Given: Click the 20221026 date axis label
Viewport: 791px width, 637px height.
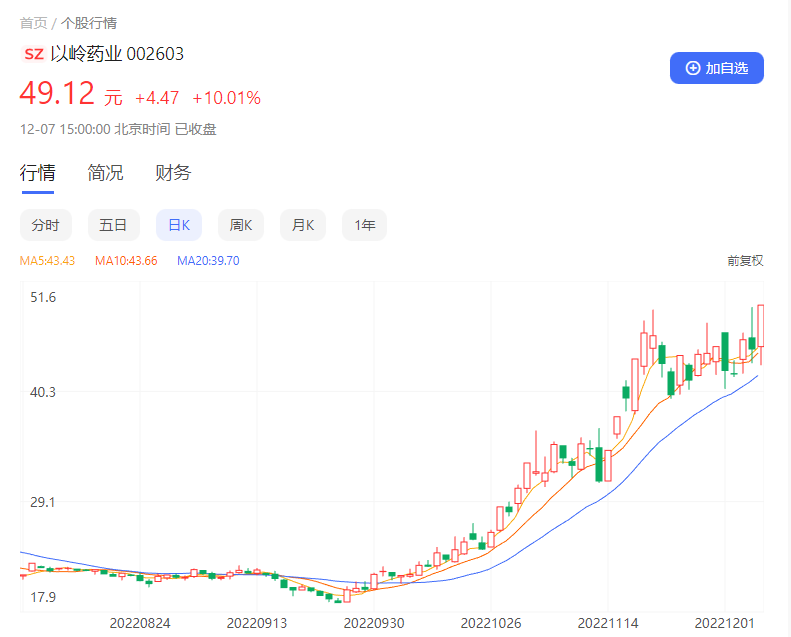Looking at the screenshot, I should pos(491,623).
